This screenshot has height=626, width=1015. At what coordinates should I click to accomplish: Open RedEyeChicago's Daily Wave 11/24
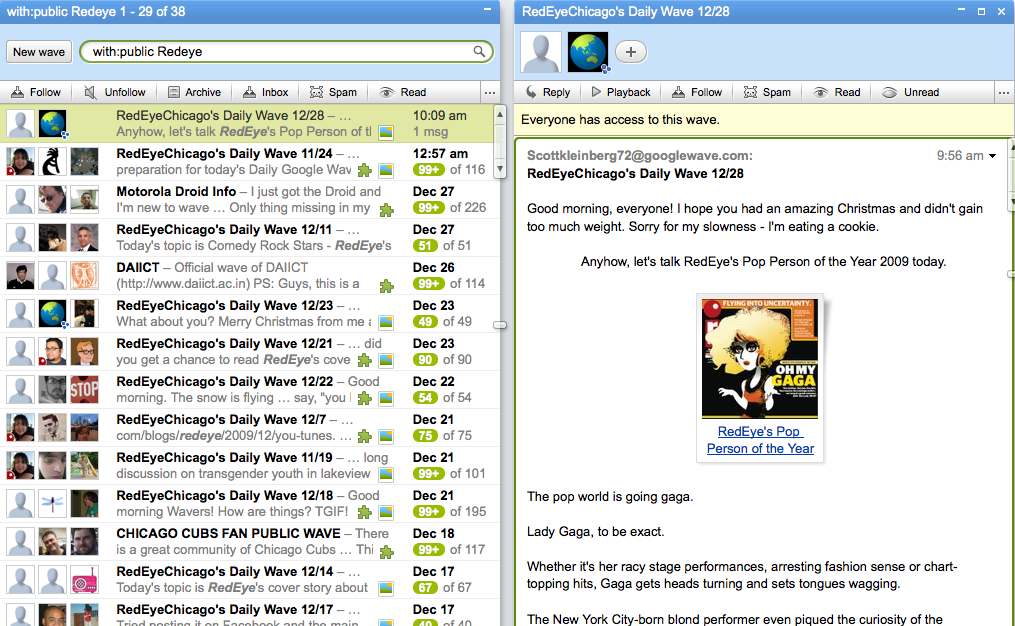[x=250, y=162]
